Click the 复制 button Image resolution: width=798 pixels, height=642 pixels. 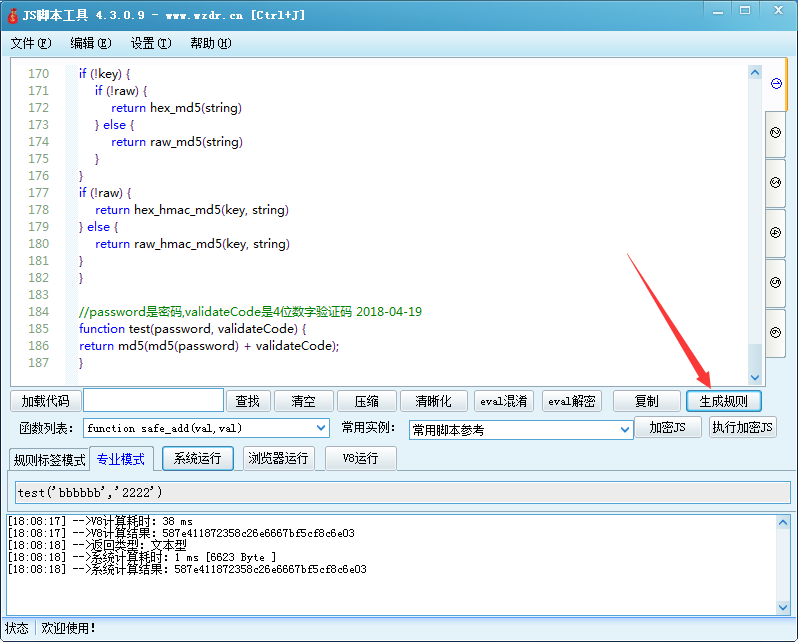pyautogui.click(x=646, y=401)
